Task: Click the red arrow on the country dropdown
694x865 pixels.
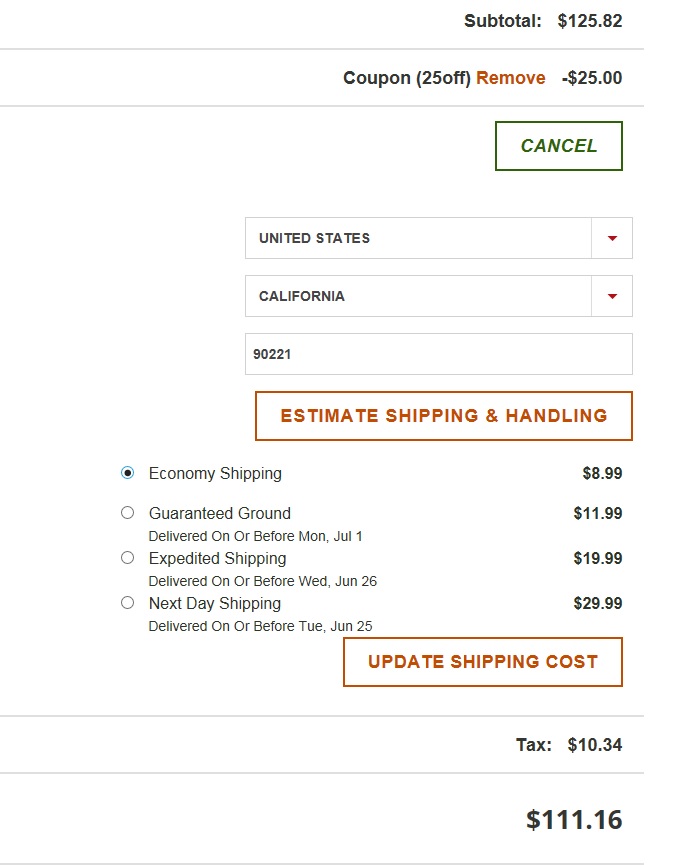Action: click(x=612, y=238)
